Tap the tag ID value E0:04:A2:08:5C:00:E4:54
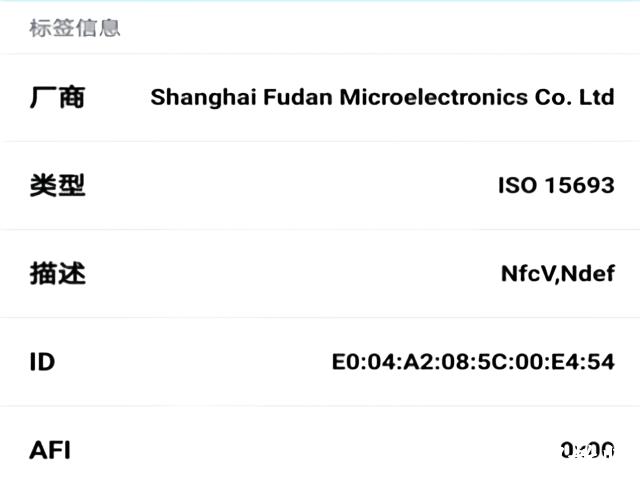640x482 pixels. (x=473, y=361)
